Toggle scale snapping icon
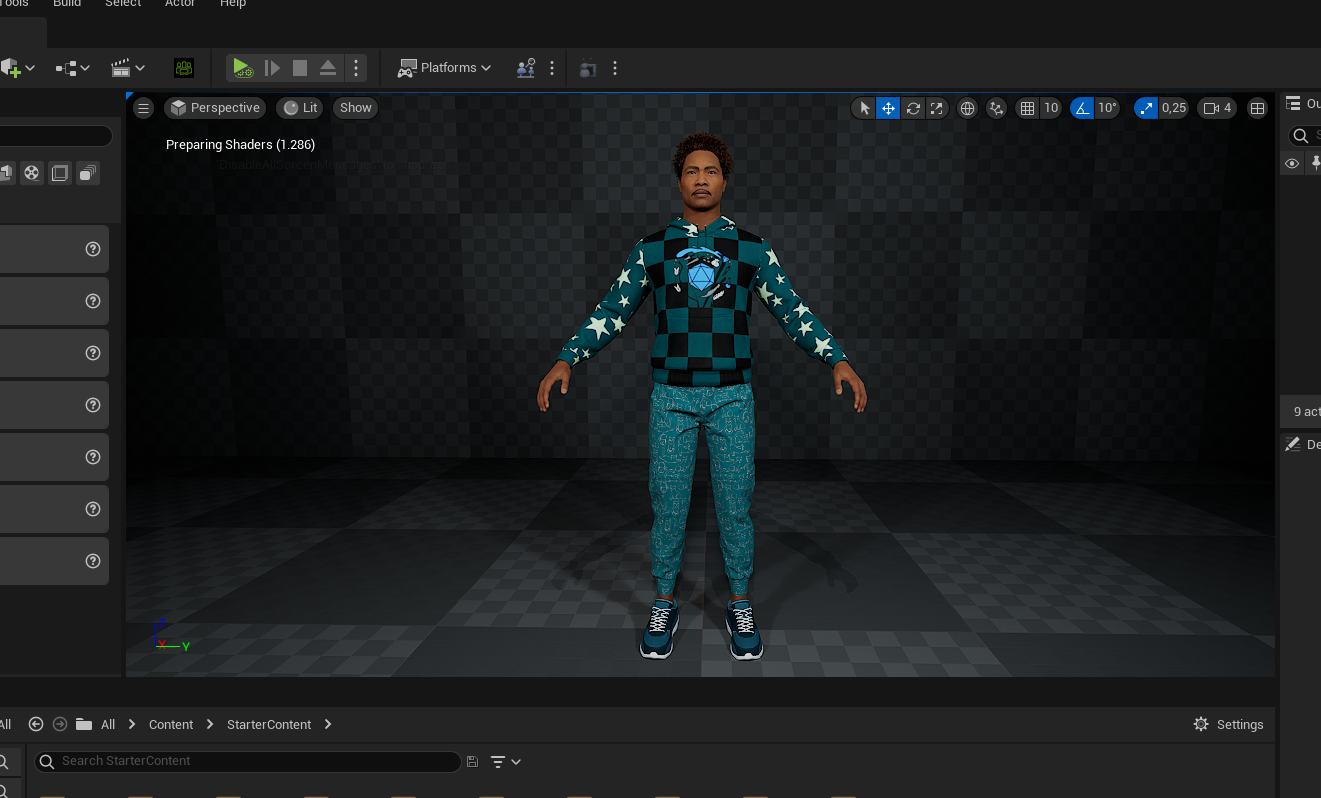Screen dimensions: 1321x798 1146,108
